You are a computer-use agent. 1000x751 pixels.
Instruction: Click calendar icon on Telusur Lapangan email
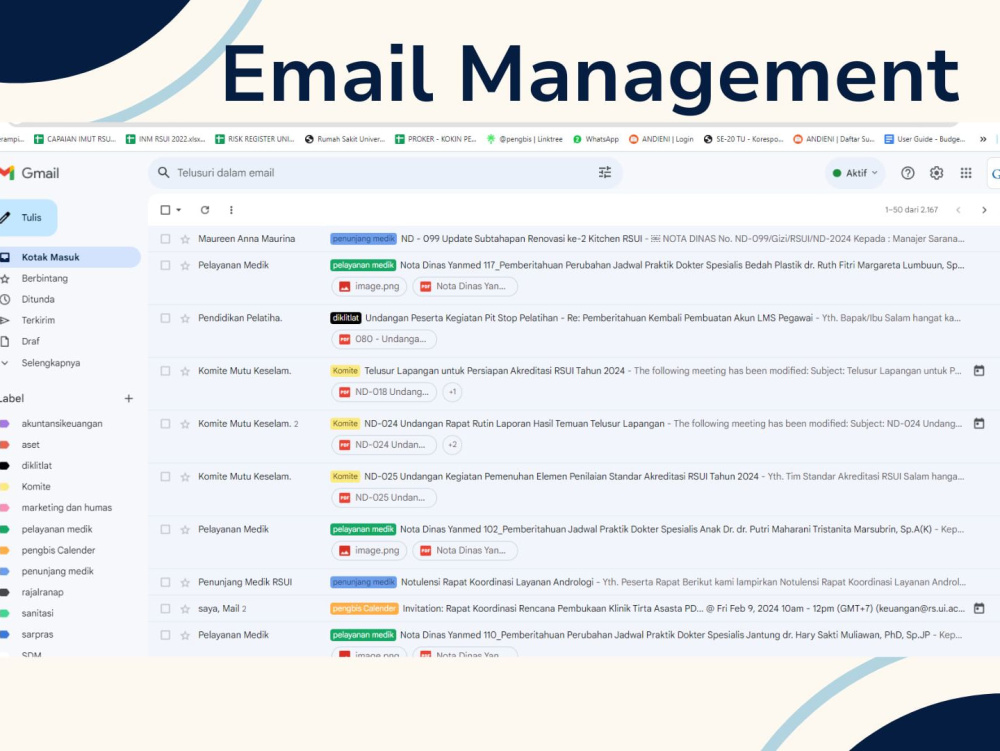point(979,370)
